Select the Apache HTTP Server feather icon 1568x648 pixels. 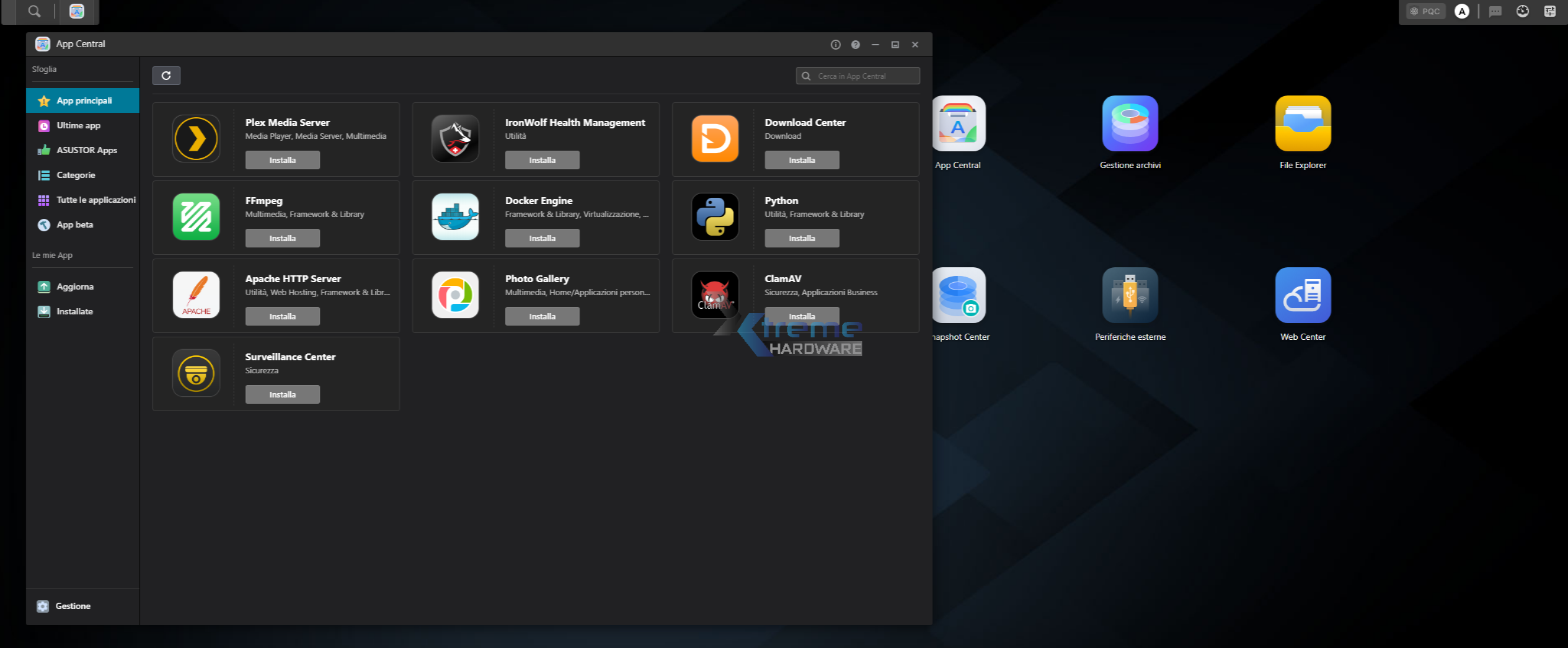point(196,295)
